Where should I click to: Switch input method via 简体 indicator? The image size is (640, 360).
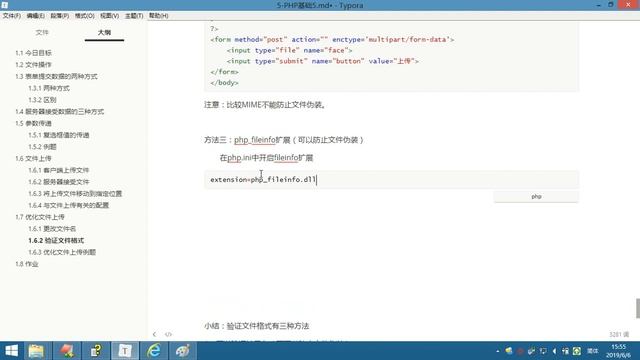[592, 351]
